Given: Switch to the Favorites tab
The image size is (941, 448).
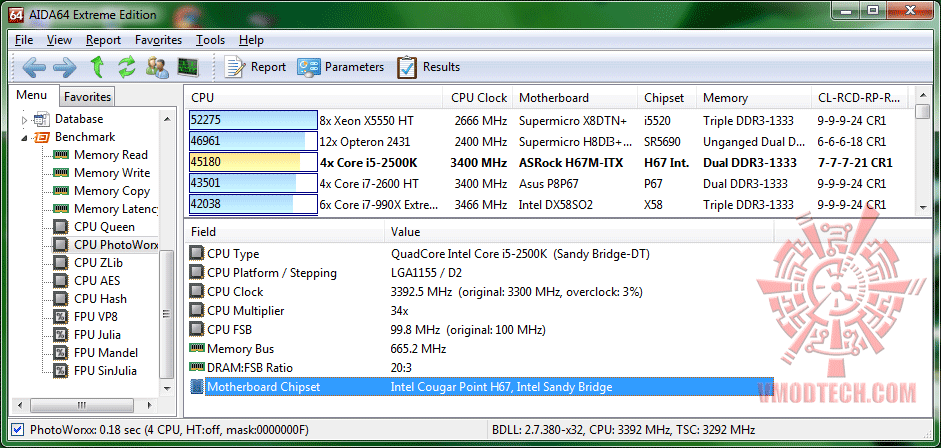Looking at the screenshot, I should pyautogui.click(x=88, y=97).
